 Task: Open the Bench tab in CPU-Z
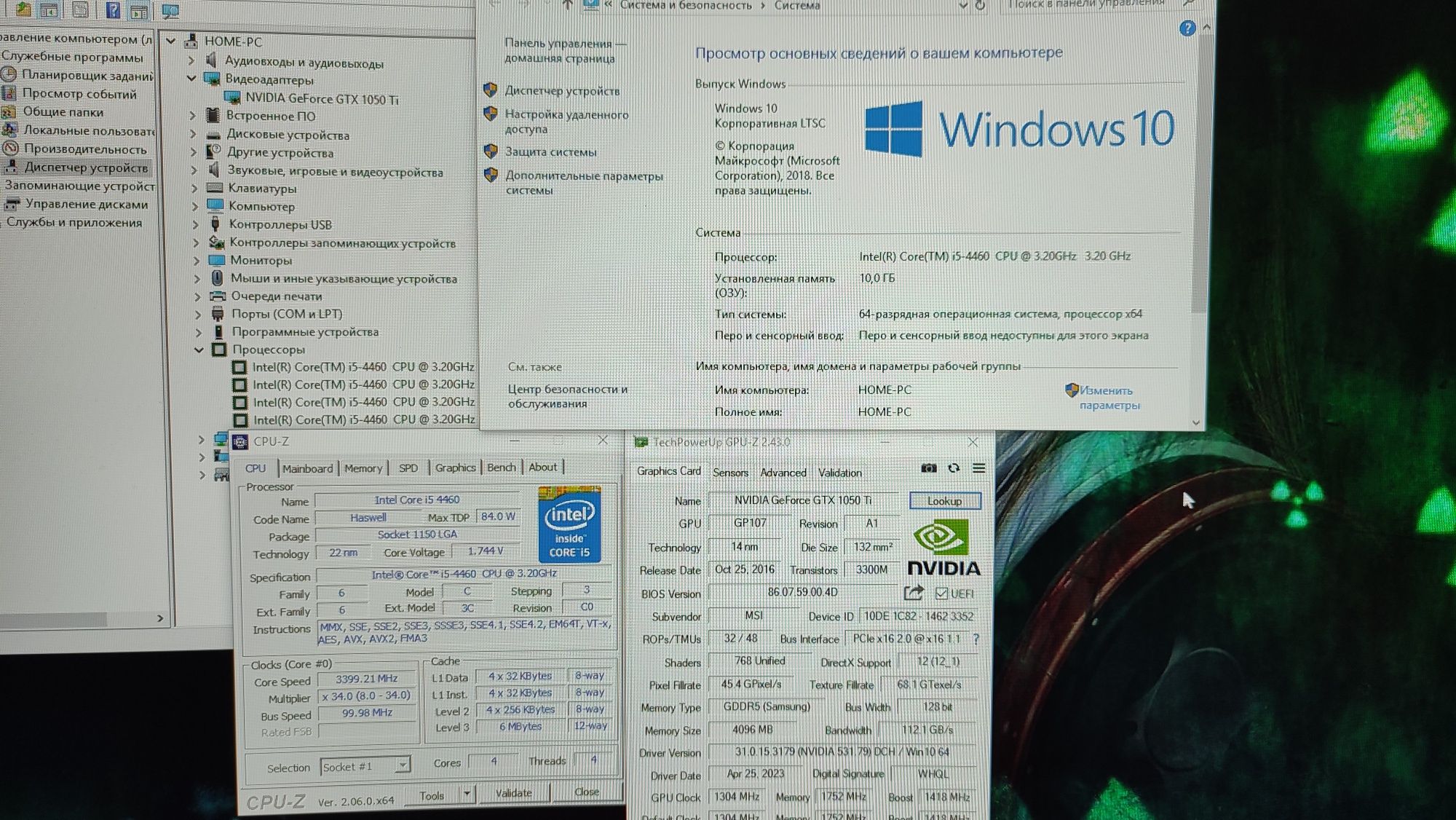[501, 468]
